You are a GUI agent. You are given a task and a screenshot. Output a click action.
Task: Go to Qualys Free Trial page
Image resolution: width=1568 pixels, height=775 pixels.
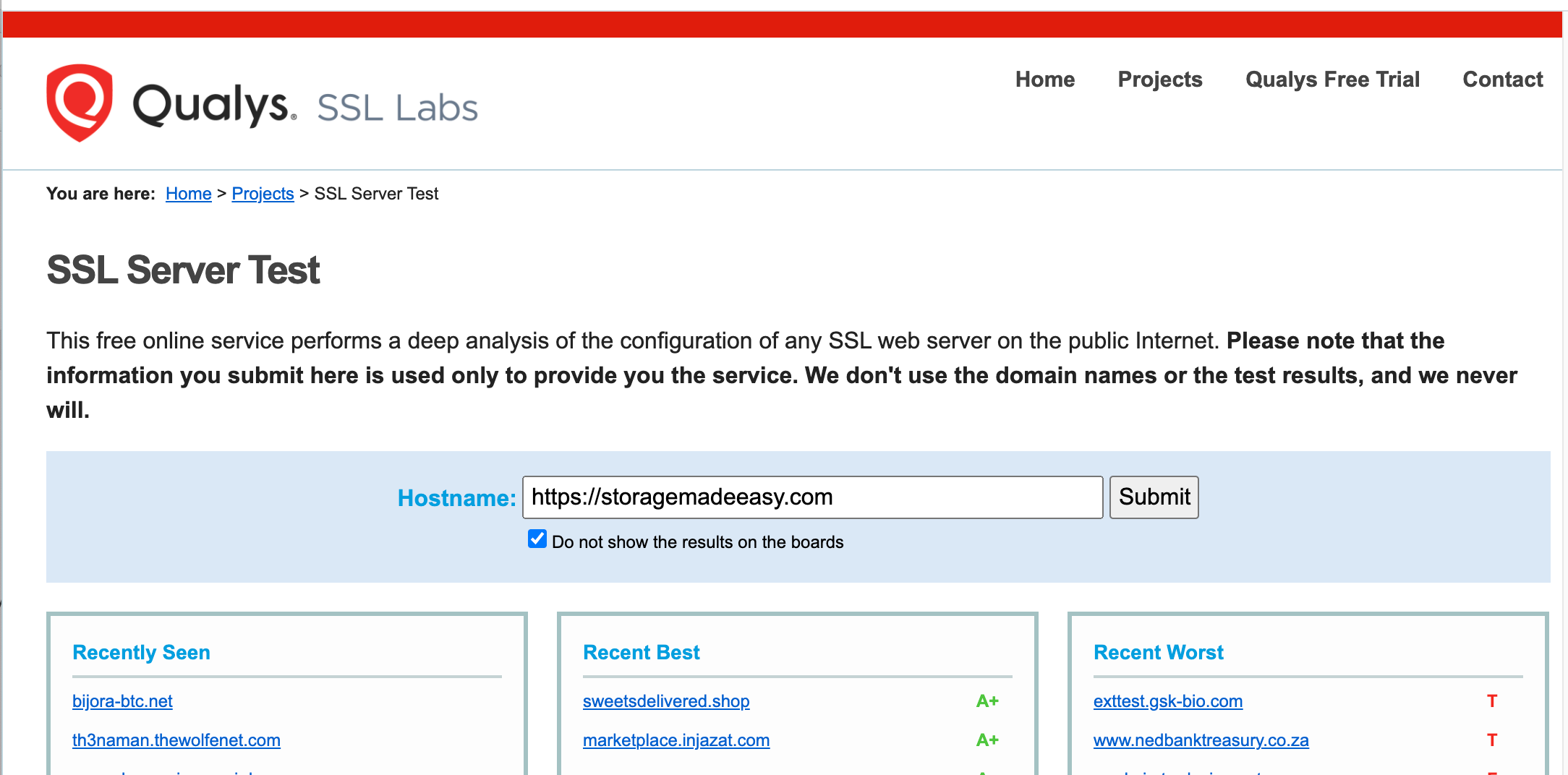(1332, 80)
